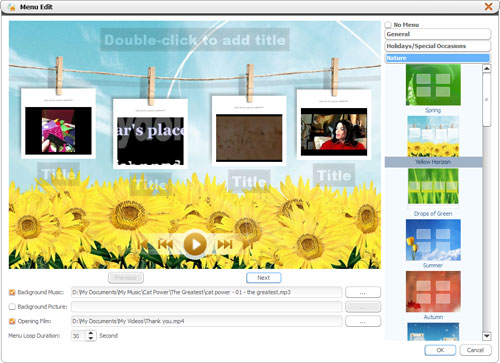Select the Drops of Green template thumbnail
The image size is (500, 363).
[x=433, y=186]
